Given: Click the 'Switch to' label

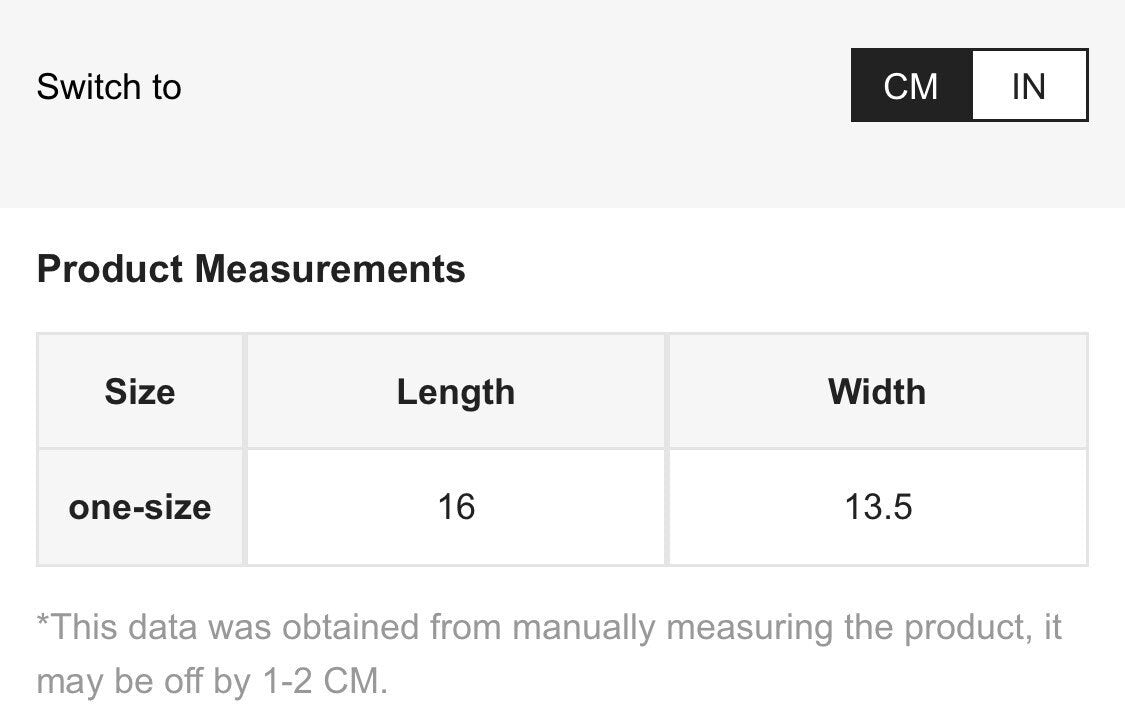Looking at the screenshot, I should click(109, 87).
